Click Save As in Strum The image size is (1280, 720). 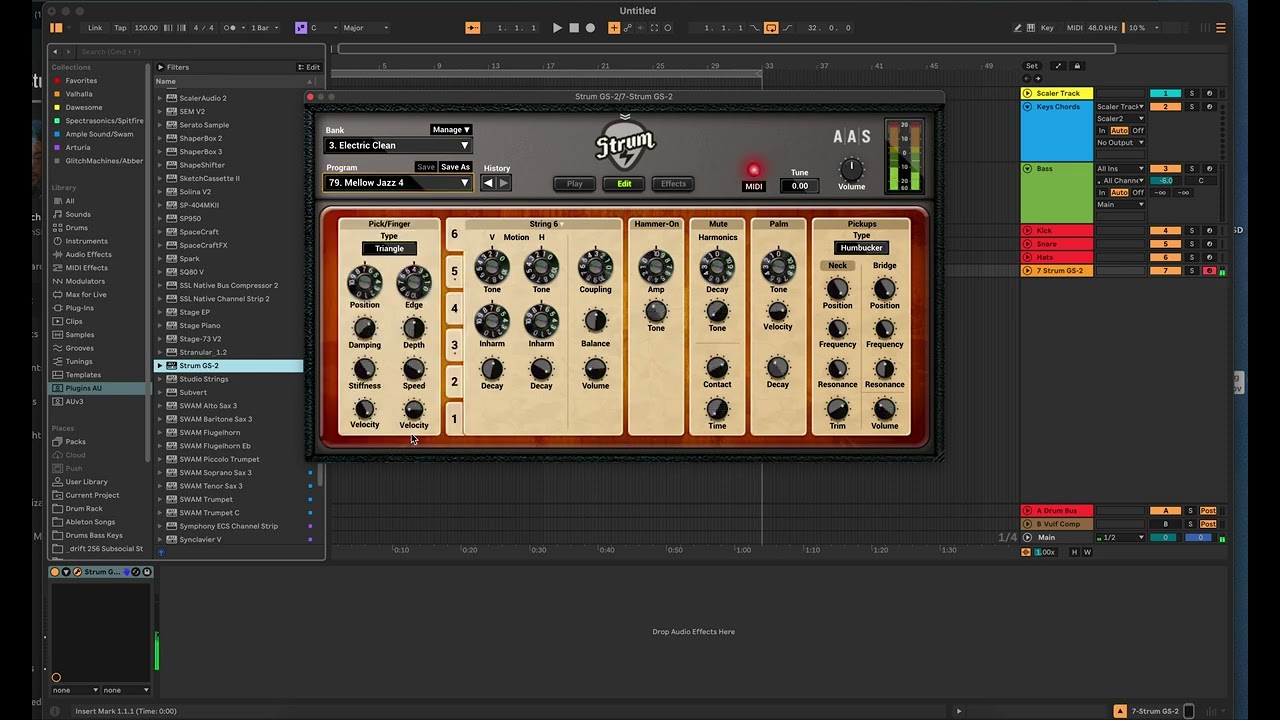455,167
